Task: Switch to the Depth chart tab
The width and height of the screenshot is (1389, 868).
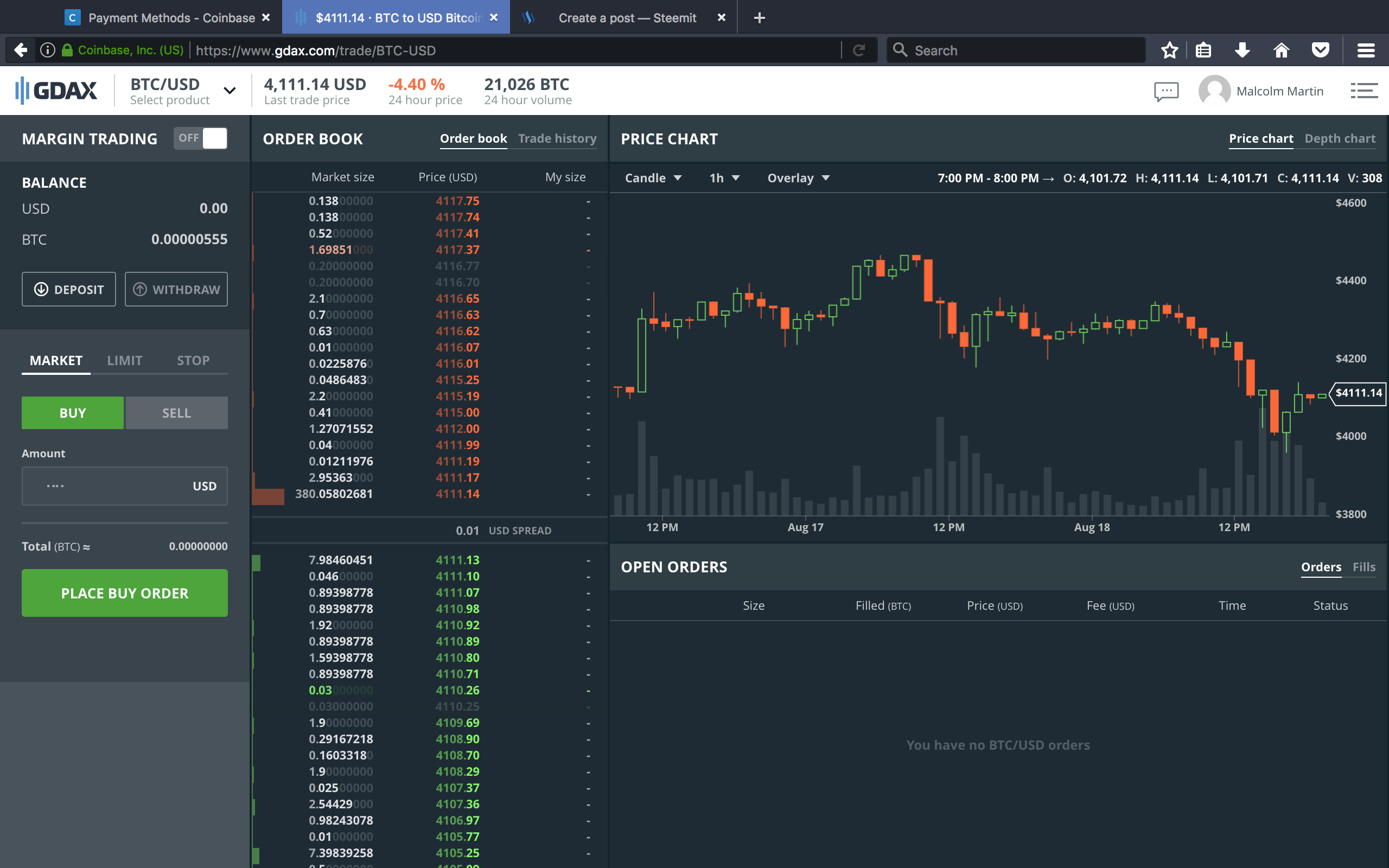Action: point(1340,138)
